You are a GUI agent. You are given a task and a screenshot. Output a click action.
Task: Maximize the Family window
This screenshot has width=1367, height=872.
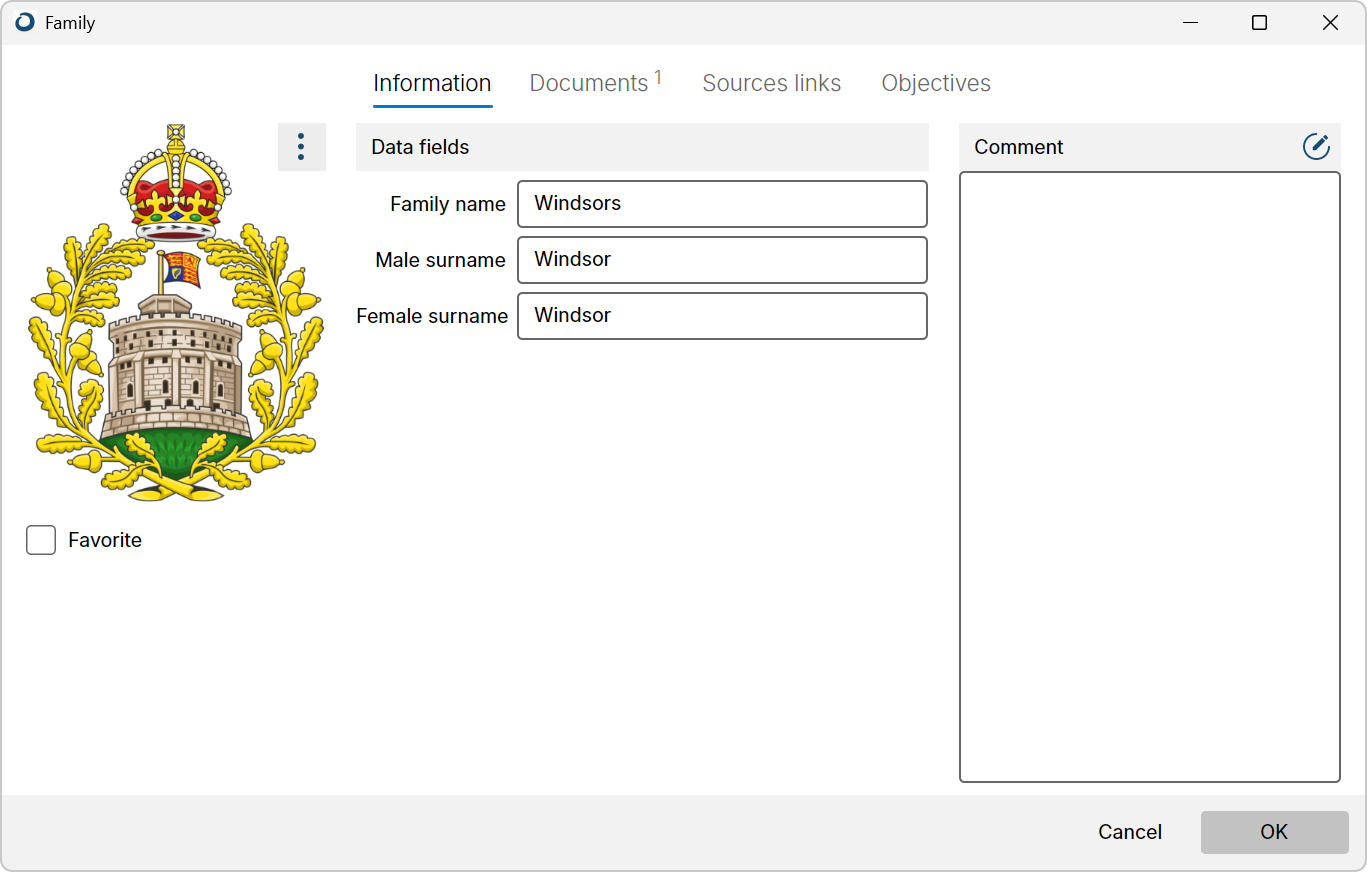coord(1260,22)
